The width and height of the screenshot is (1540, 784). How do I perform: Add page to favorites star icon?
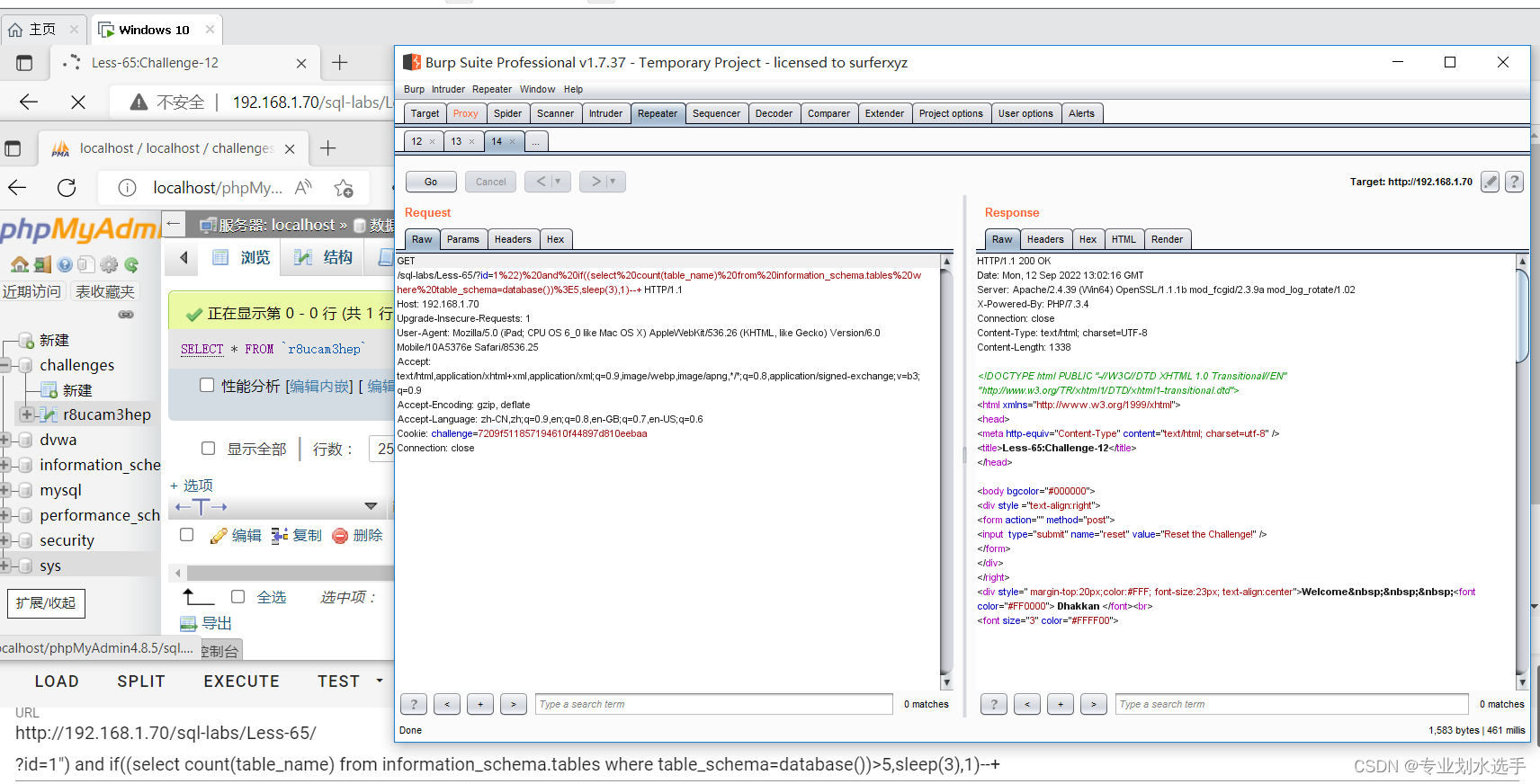pyautogui.click(x=344, y=188)
